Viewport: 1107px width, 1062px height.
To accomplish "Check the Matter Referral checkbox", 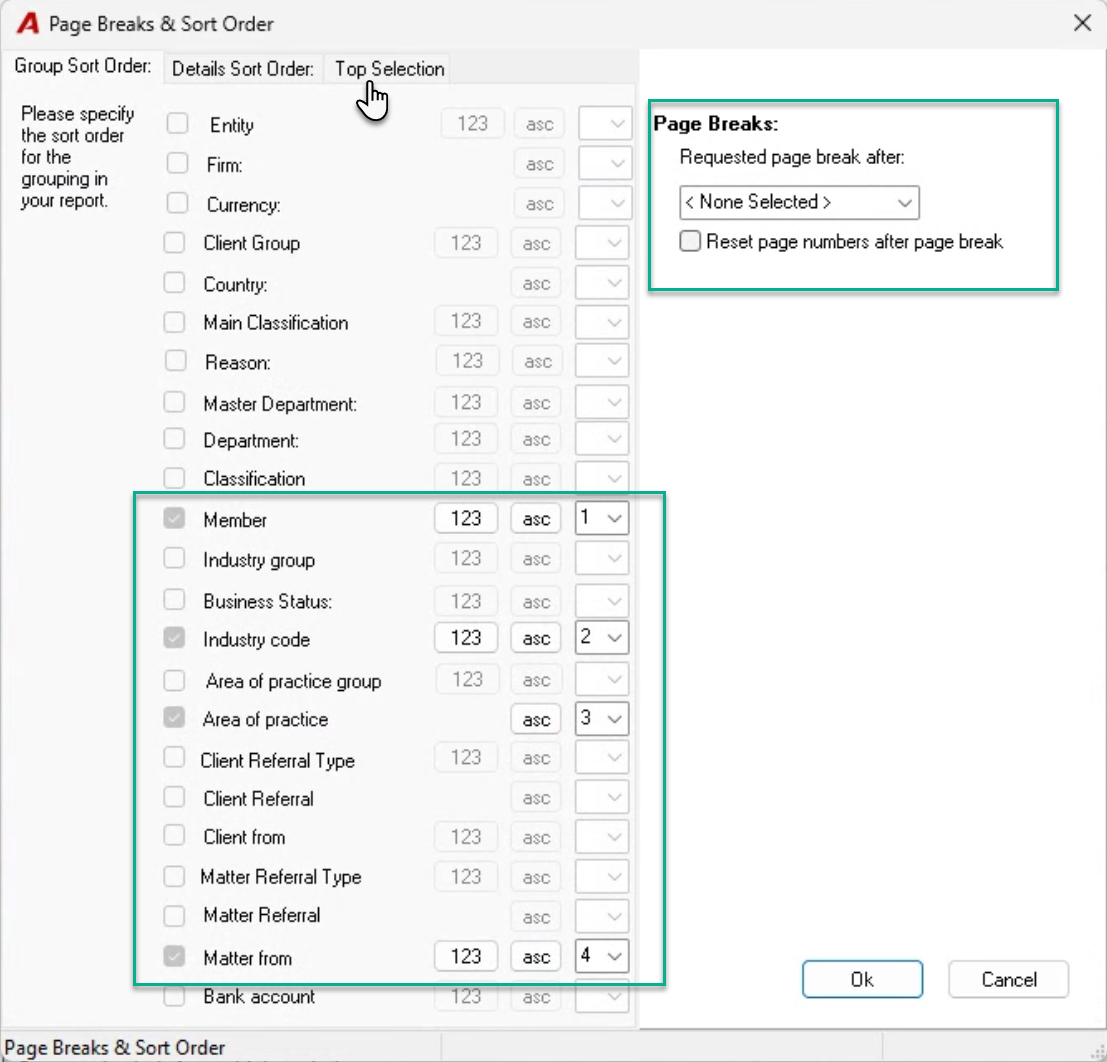I will tap(174, 916).
